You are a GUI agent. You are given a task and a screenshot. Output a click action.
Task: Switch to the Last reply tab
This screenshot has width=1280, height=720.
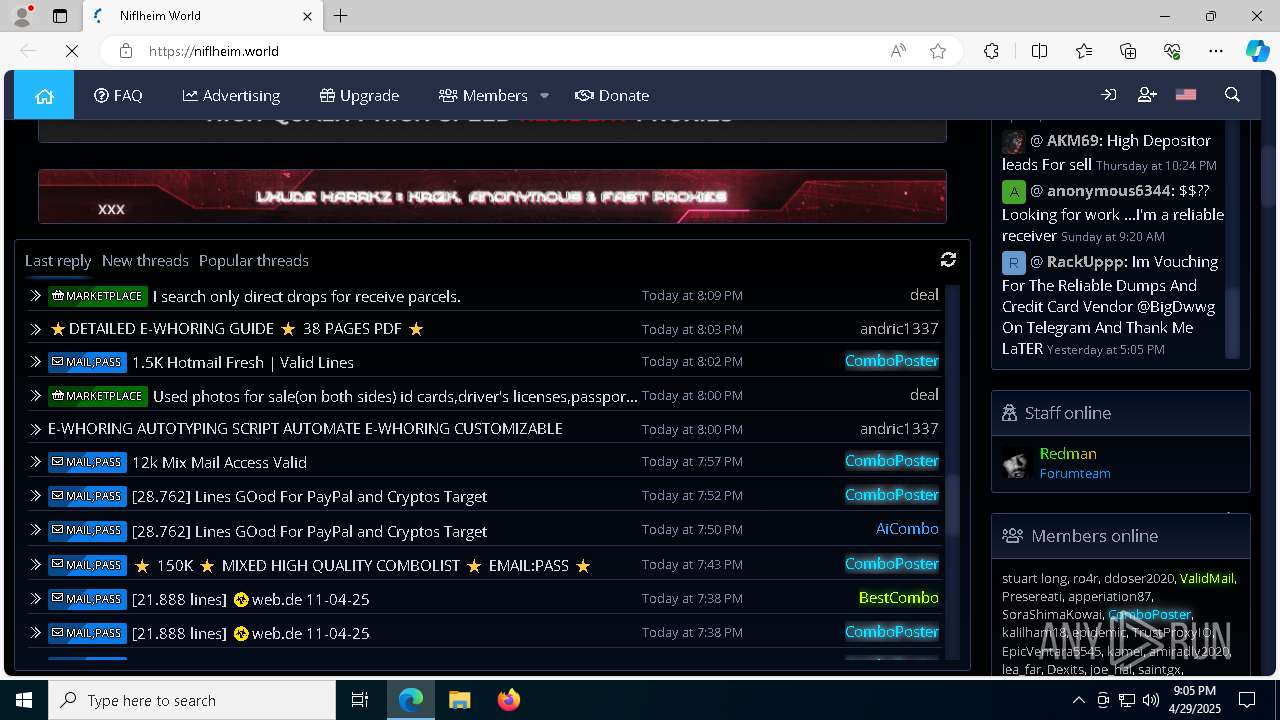[x=58, y=260]
